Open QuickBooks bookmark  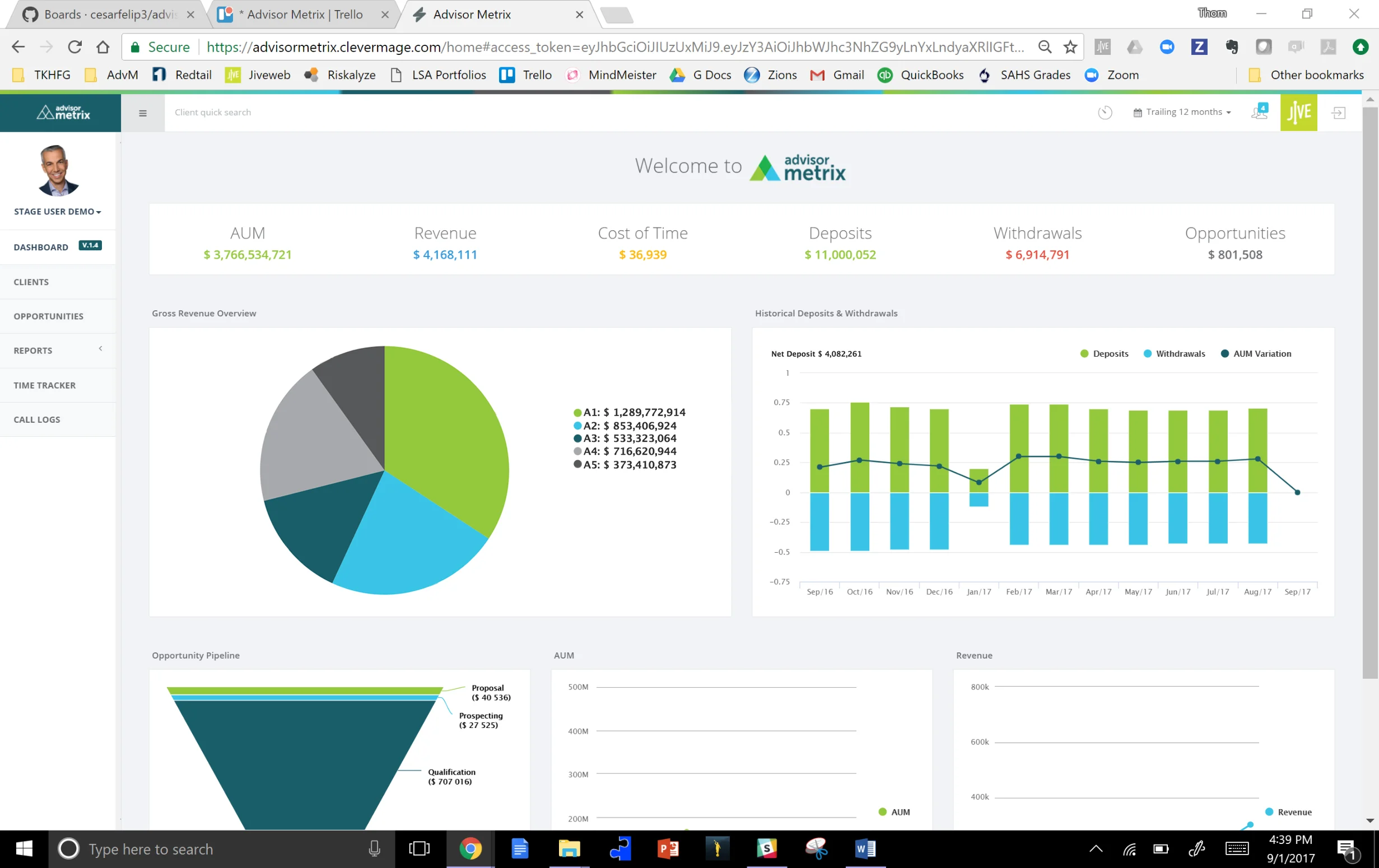point(921,75)
